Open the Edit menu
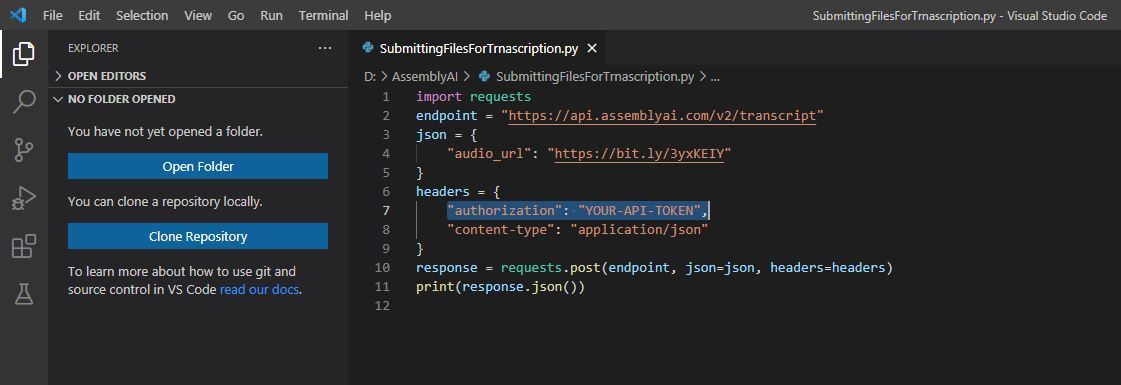The height and width of the screenshot is (385, 1121). click(x=89, y=15)
